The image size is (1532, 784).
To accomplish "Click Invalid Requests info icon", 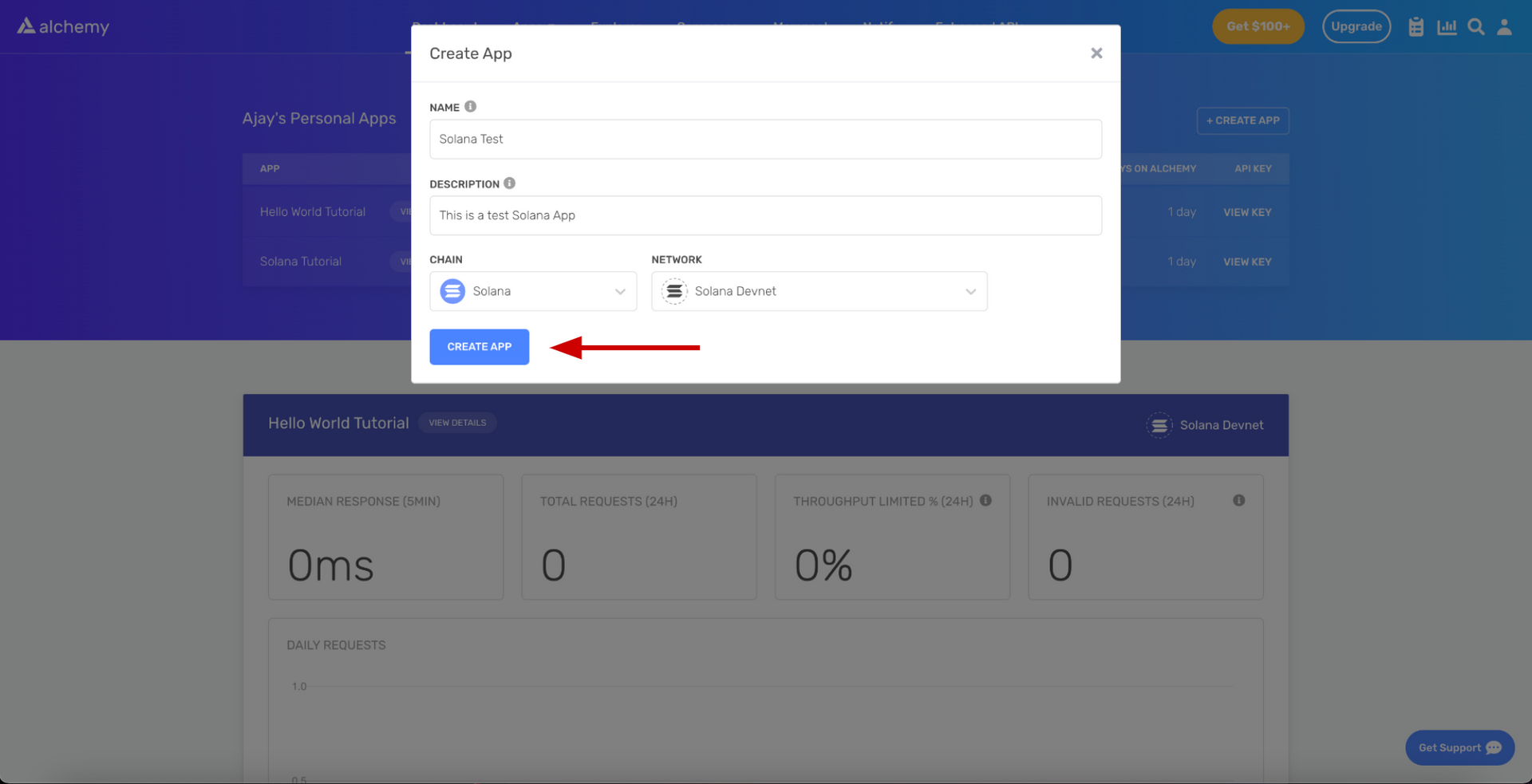I will click(x=1238, y=500).
